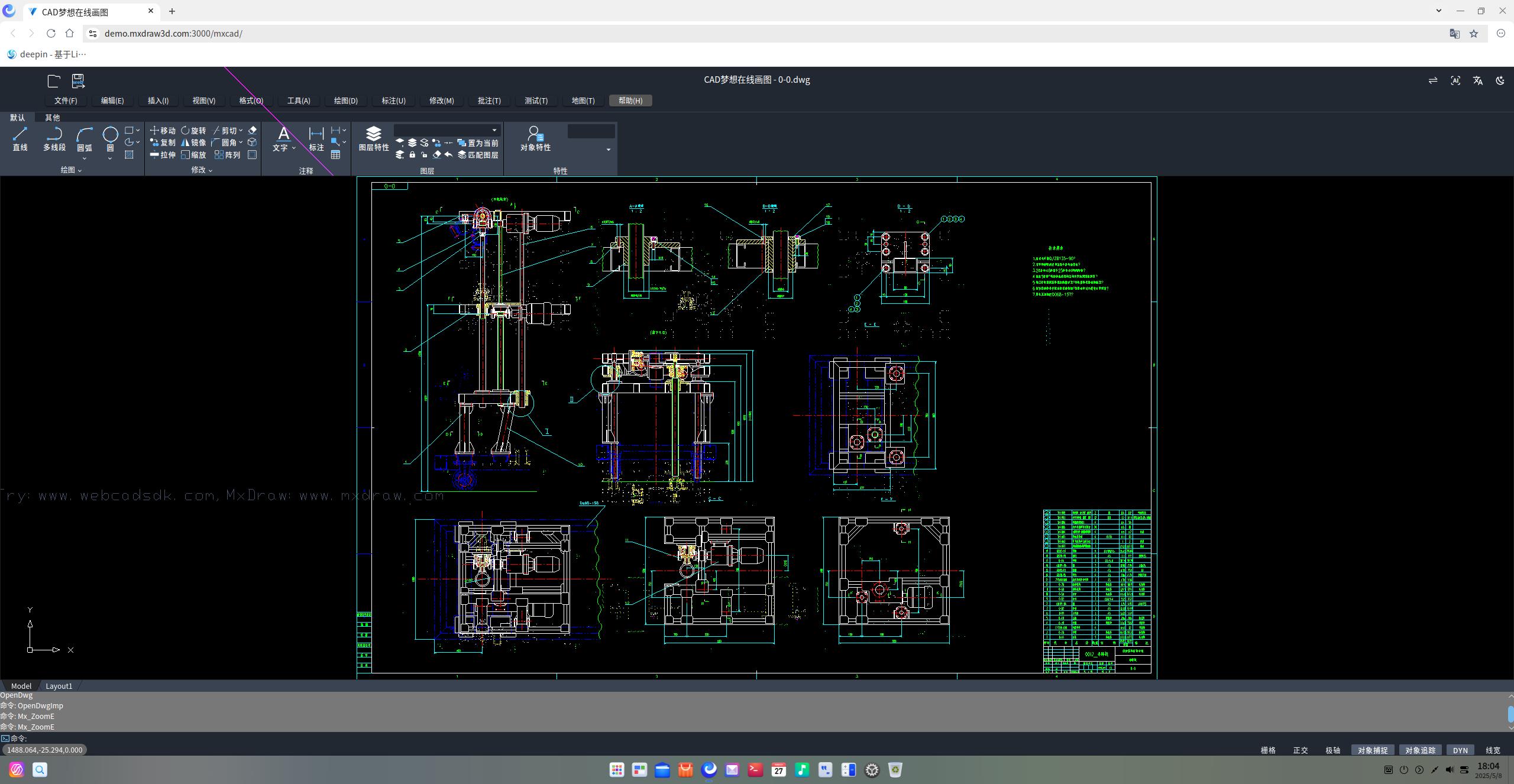This screenshot has height=784, width=1514.
Task: Insert a table using the table icon
Action: point(335,155)
